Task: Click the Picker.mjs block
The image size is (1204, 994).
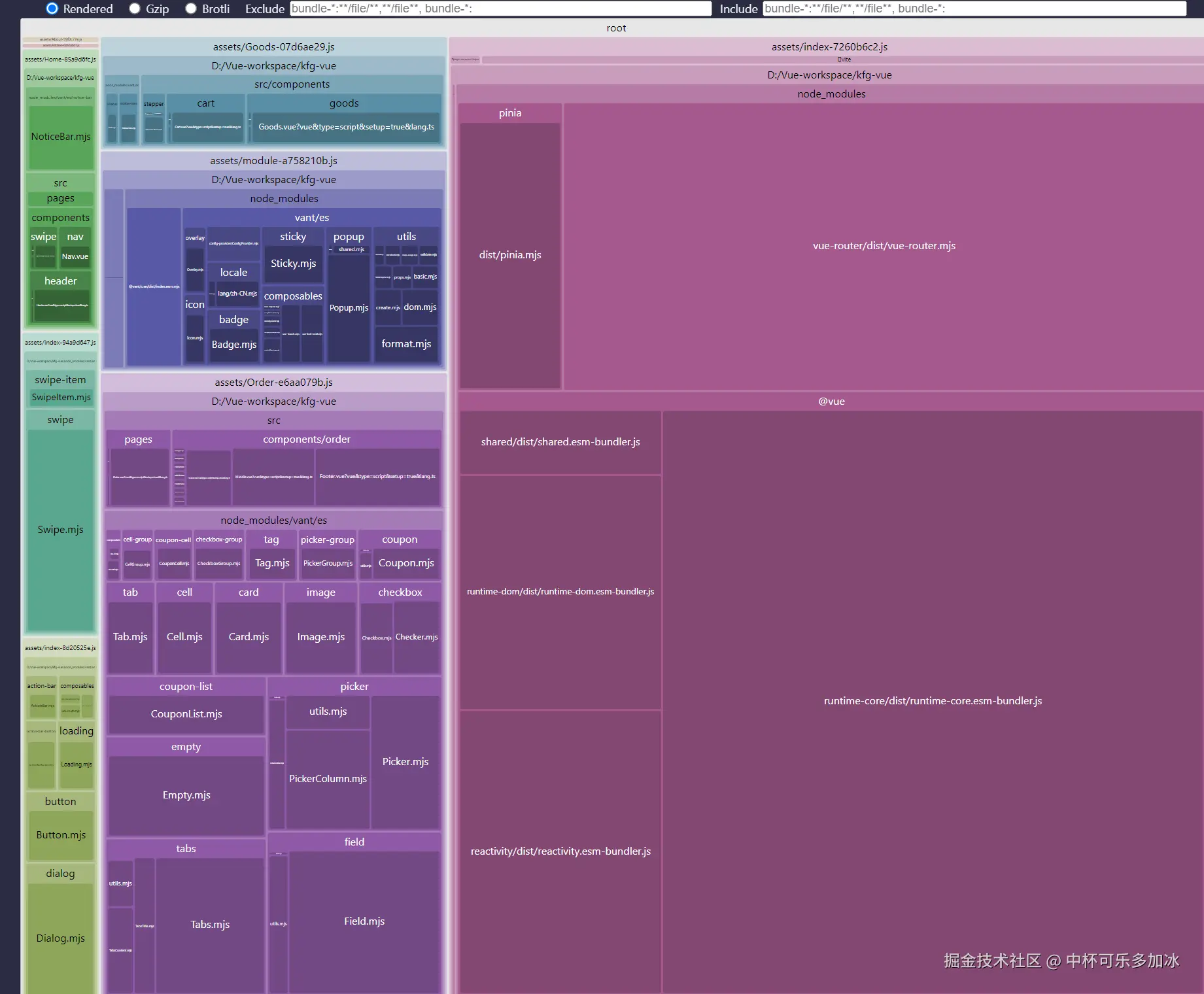Action: pyautogui.click(x=405, y=762)
